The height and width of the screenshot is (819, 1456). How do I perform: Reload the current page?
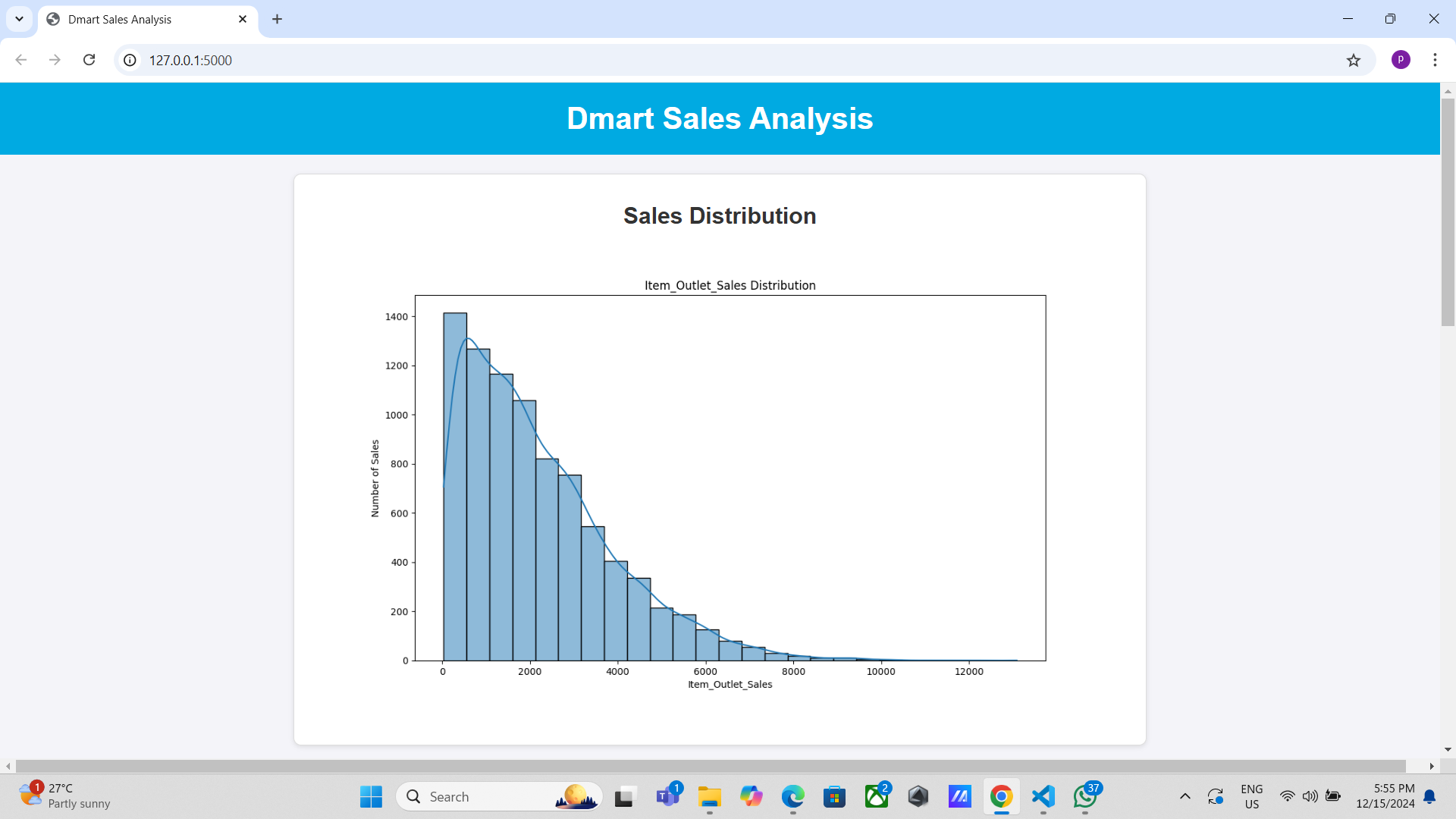89,60
